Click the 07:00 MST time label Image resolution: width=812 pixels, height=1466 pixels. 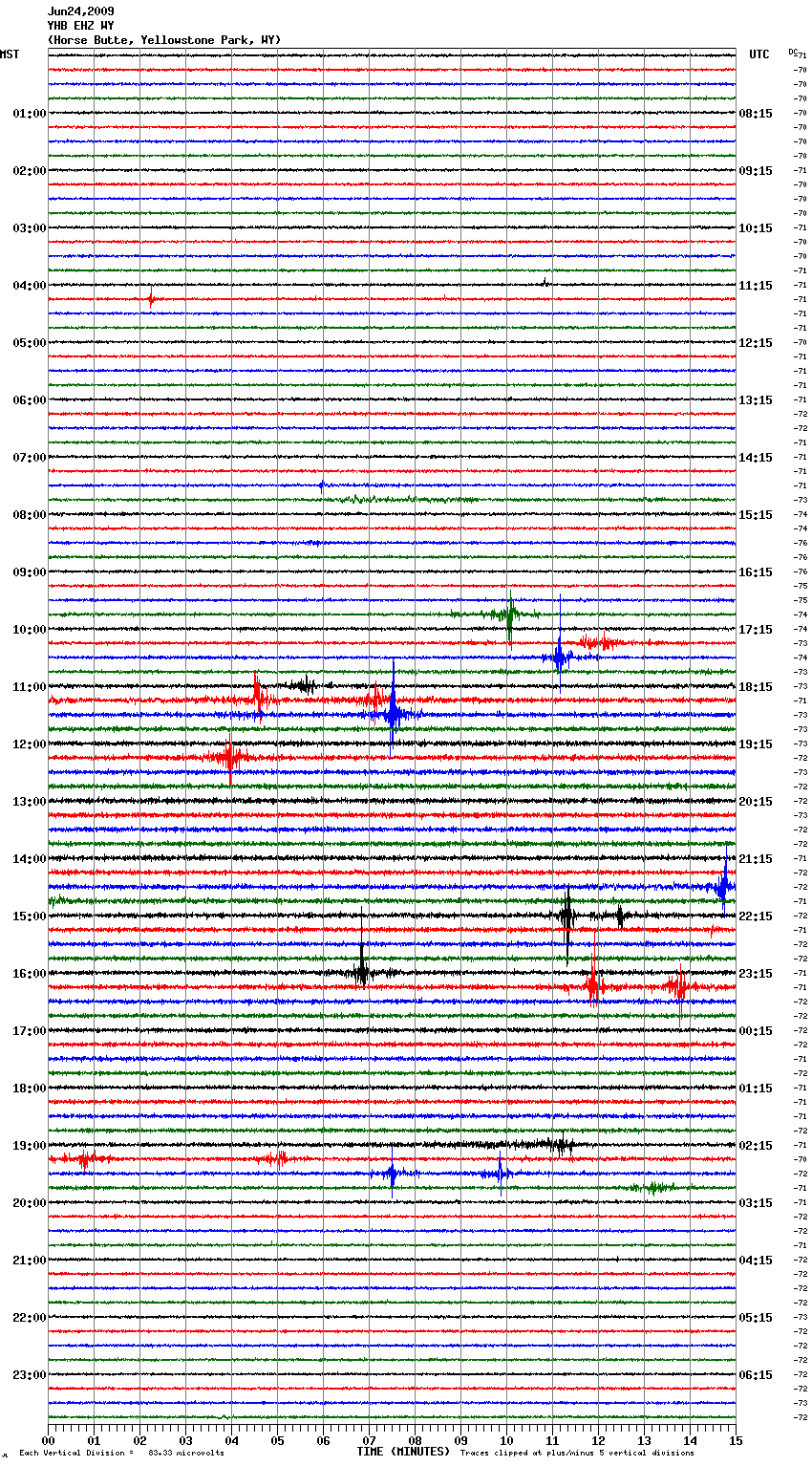(x=30, y=458)
